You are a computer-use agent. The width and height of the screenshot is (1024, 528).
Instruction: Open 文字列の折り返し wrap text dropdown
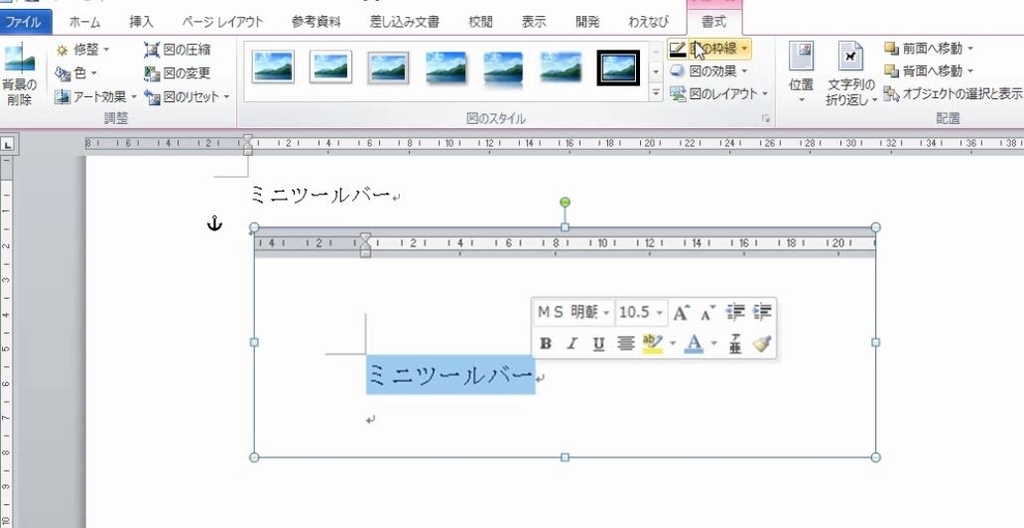coord(851,74)
